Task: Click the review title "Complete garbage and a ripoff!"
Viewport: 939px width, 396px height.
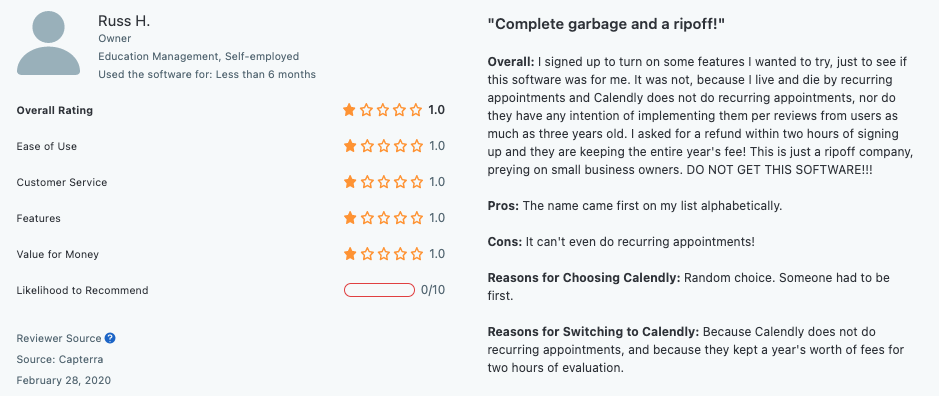Action: point(607,25)
